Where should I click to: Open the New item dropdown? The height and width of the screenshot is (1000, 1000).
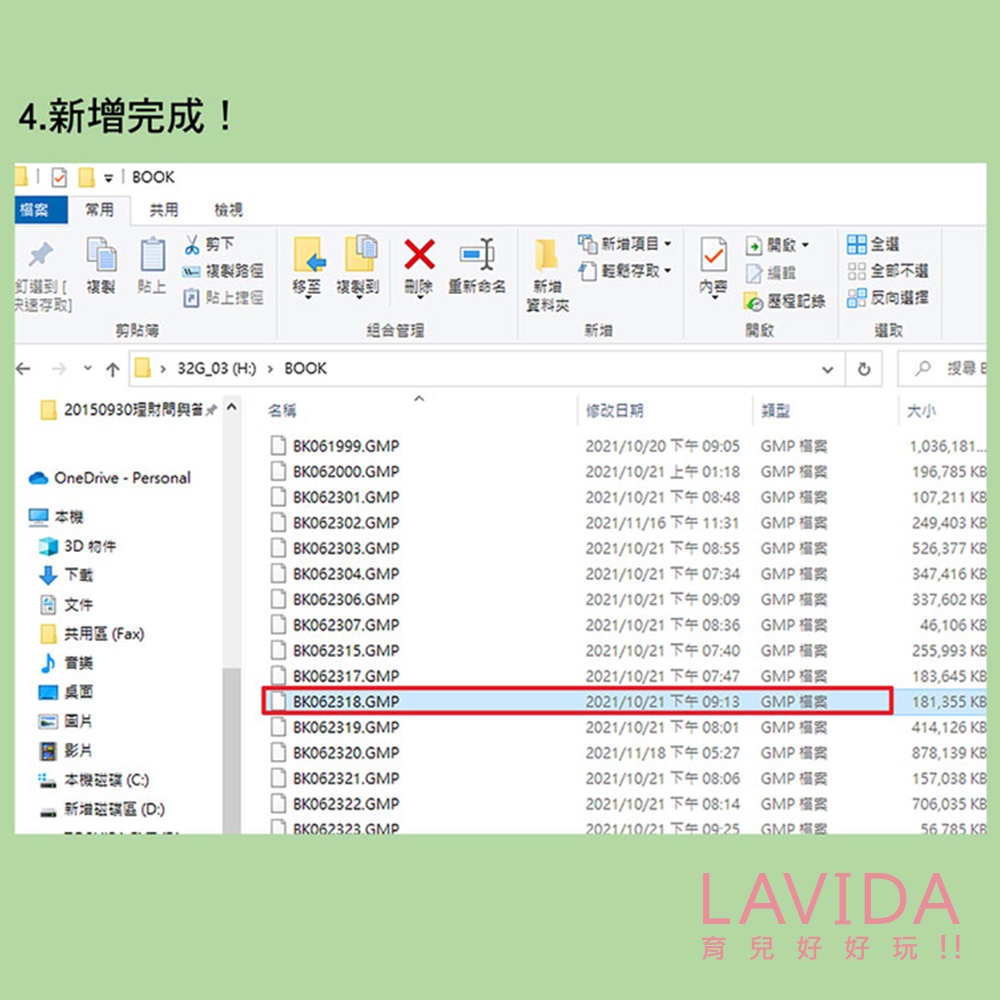(x=624, y=244)
